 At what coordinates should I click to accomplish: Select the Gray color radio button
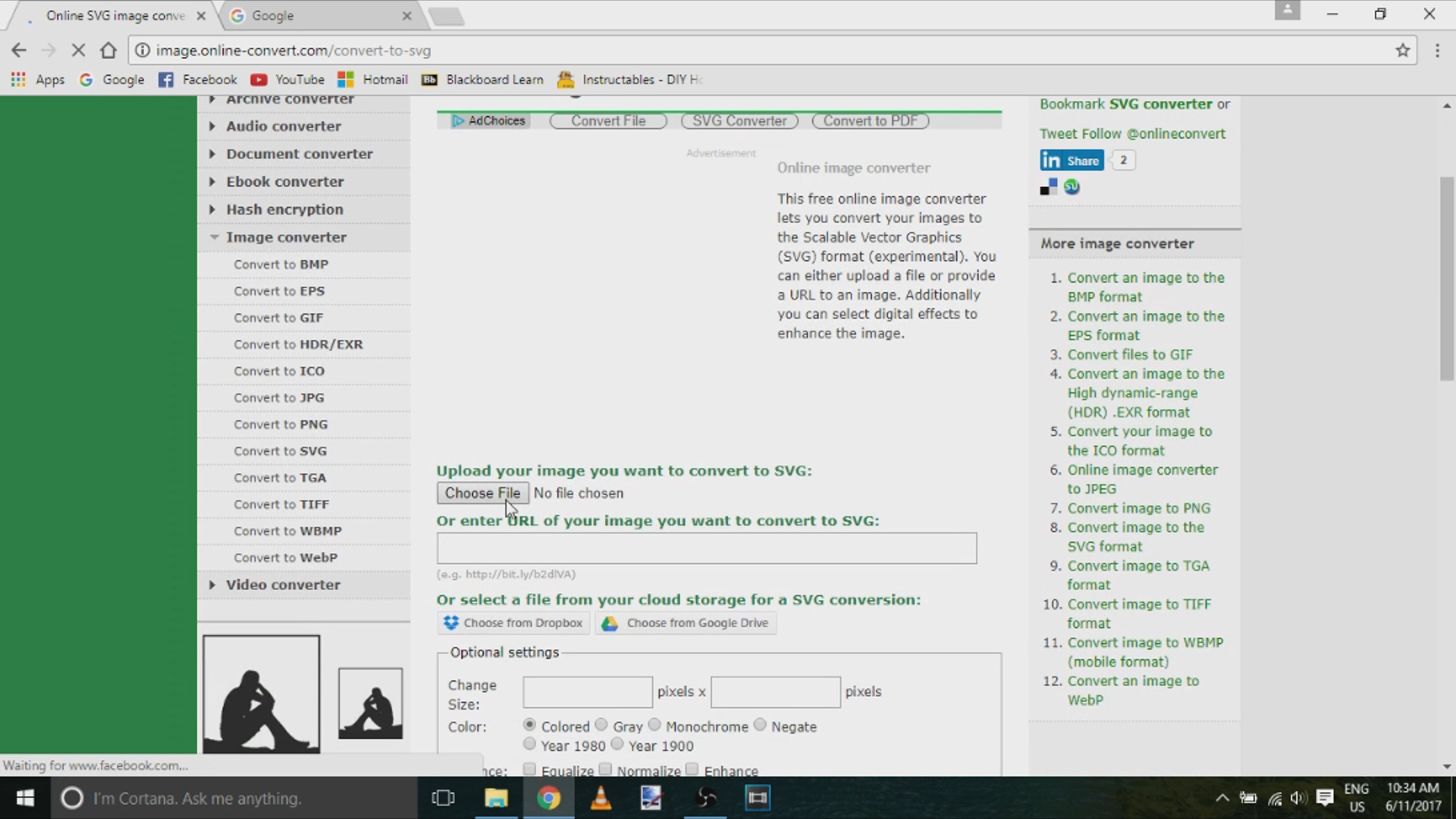601,725
